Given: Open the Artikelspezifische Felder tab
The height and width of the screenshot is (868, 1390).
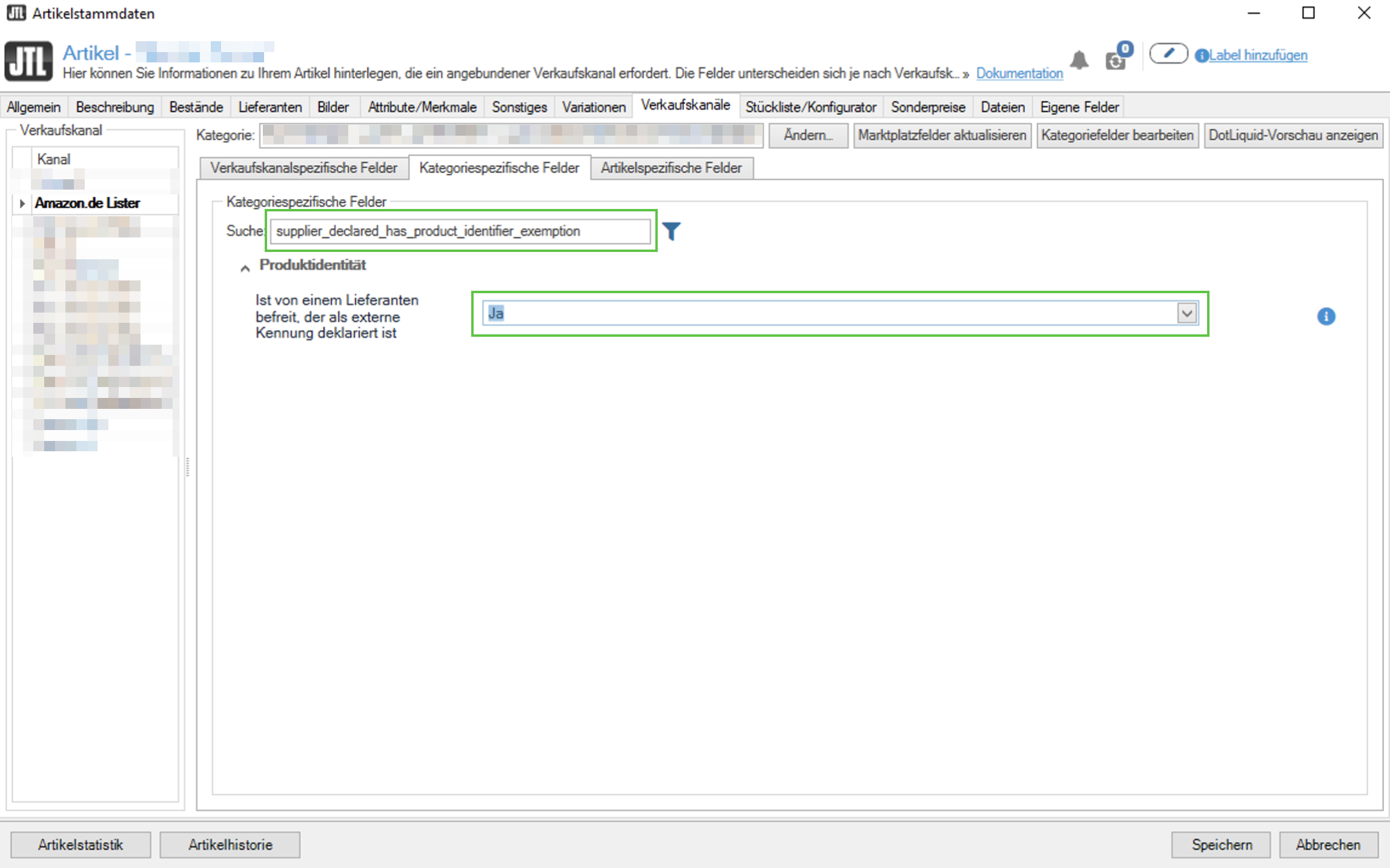Looking at the screenshot, I should click(671, 168).
